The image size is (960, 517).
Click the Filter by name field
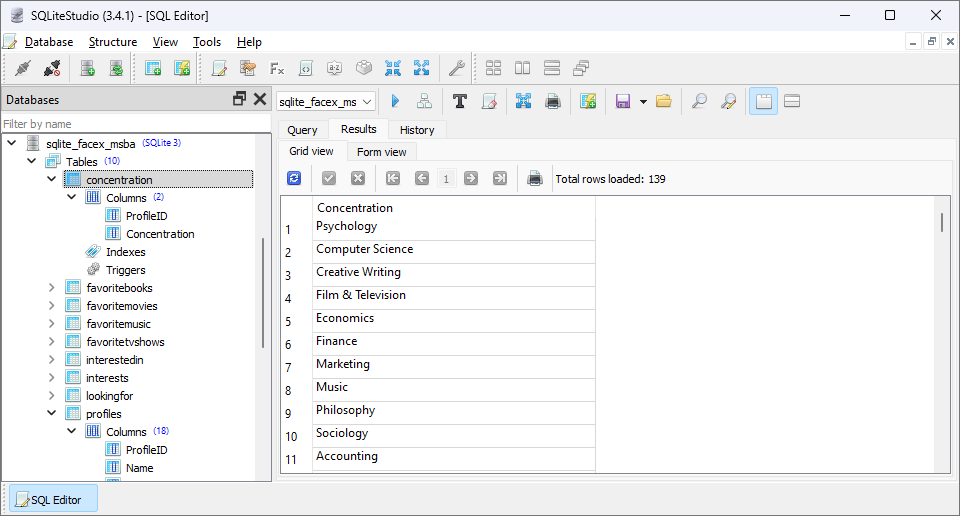click(x=136, y=124)
